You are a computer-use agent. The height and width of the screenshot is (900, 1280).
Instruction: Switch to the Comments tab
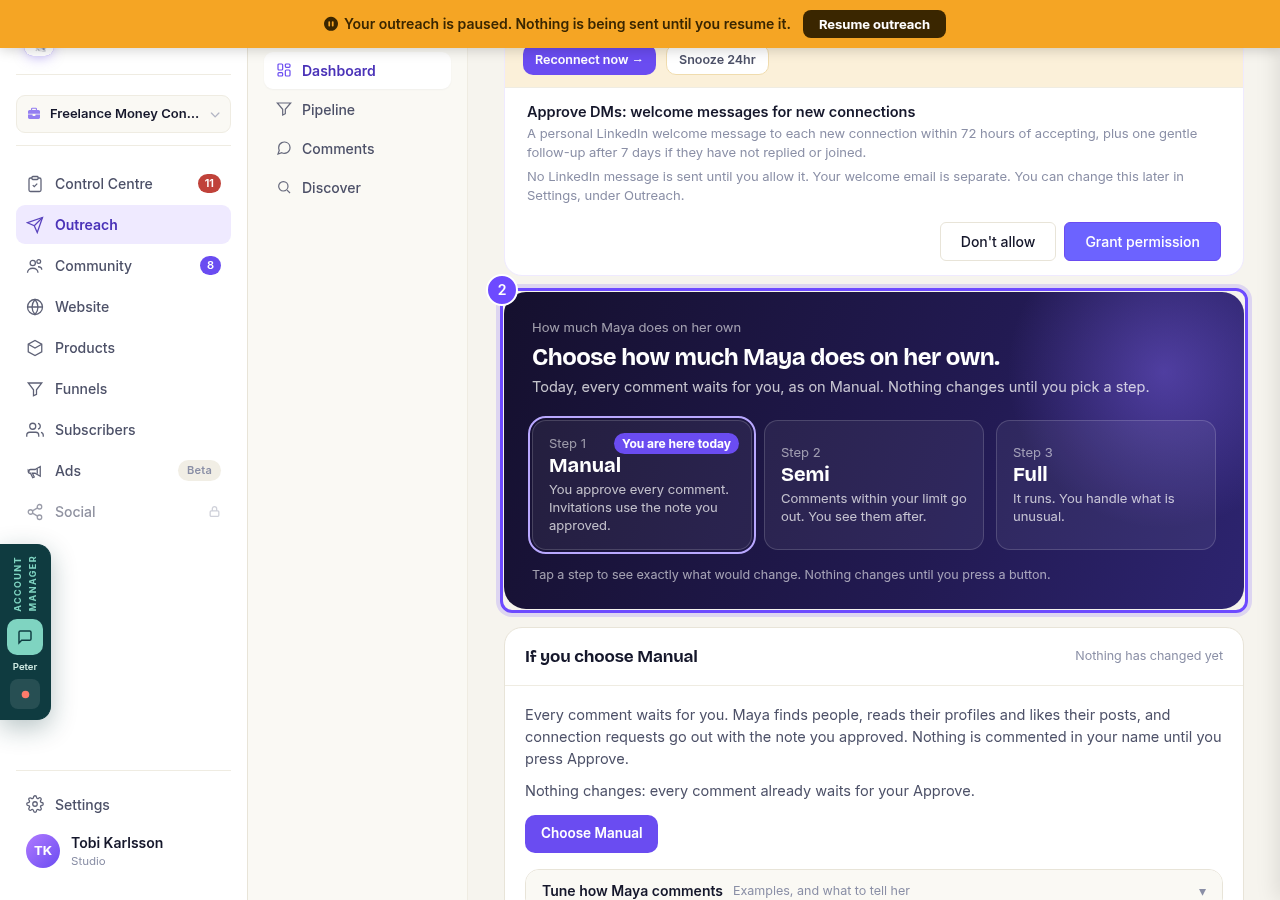pyautogui.click(x=358, y=149)
